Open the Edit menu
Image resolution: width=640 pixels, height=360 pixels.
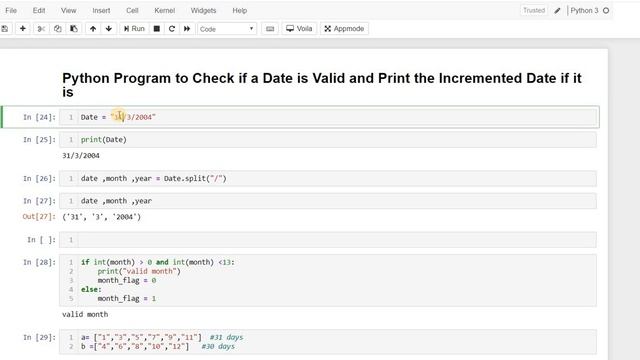[39, 11]
